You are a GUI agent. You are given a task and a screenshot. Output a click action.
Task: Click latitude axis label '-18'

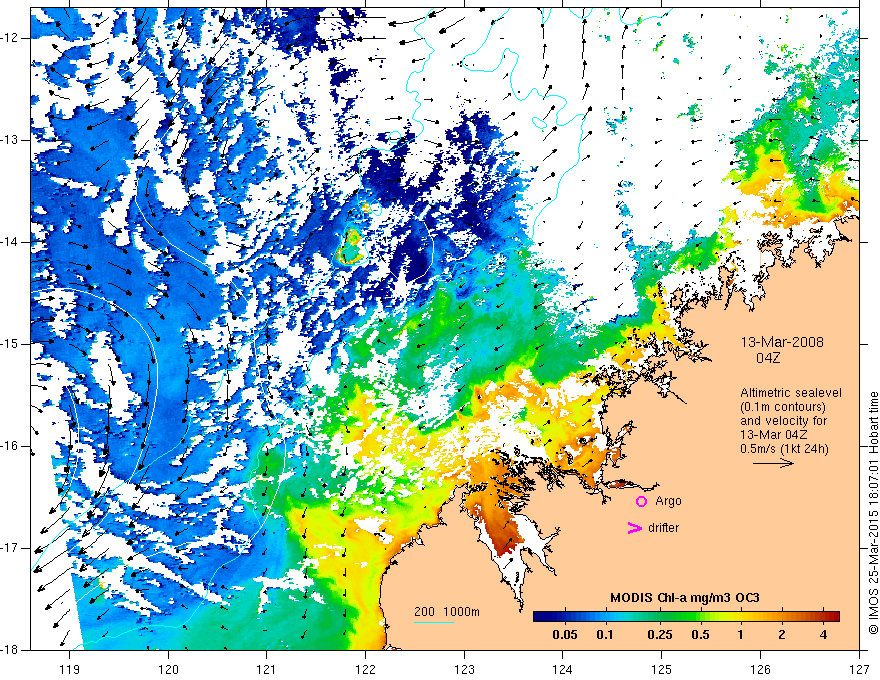point(11,650)
